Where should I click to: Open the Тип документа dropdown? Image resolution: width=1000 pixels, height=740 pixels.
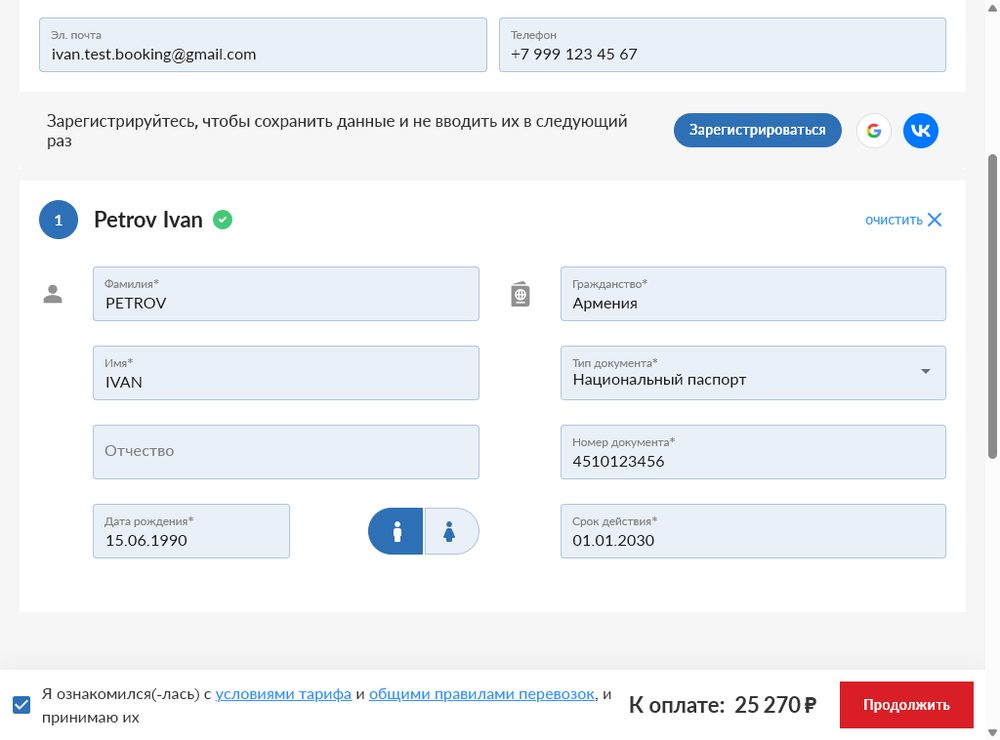pos(753,373)
